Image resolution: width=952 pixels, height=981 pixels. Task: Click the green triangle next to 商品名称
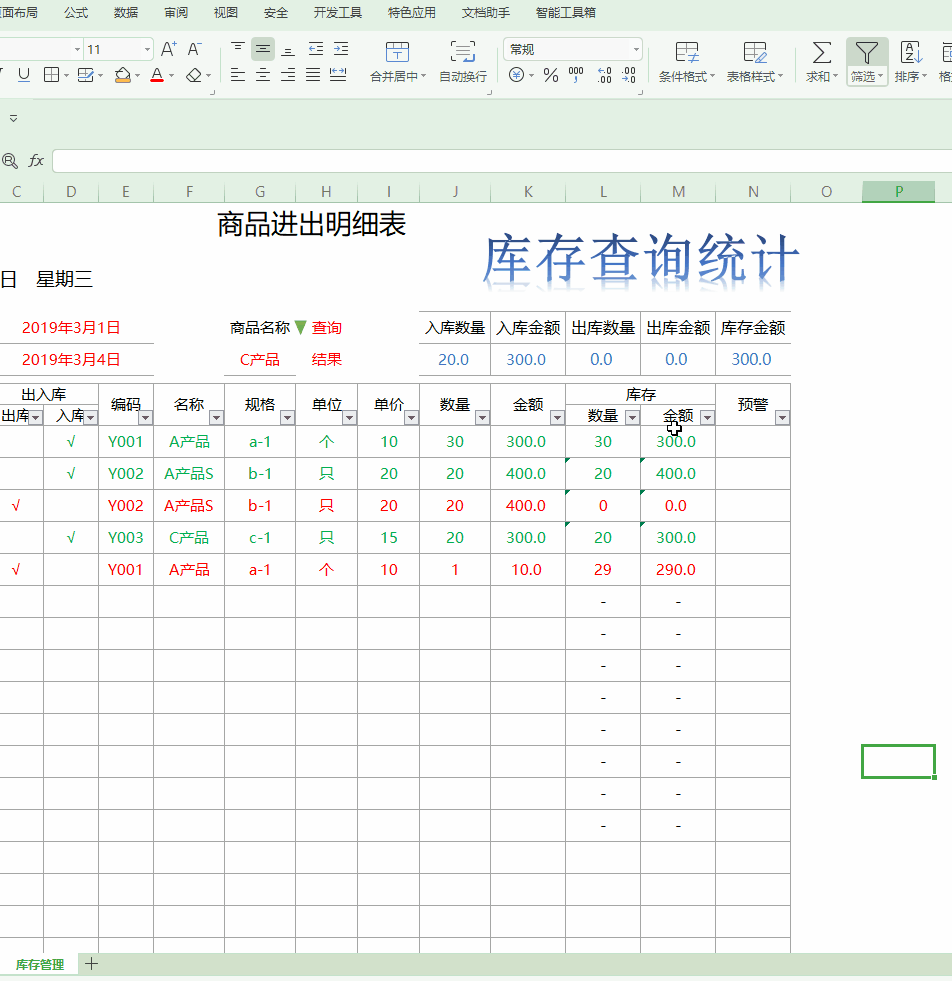pos(300,327)
